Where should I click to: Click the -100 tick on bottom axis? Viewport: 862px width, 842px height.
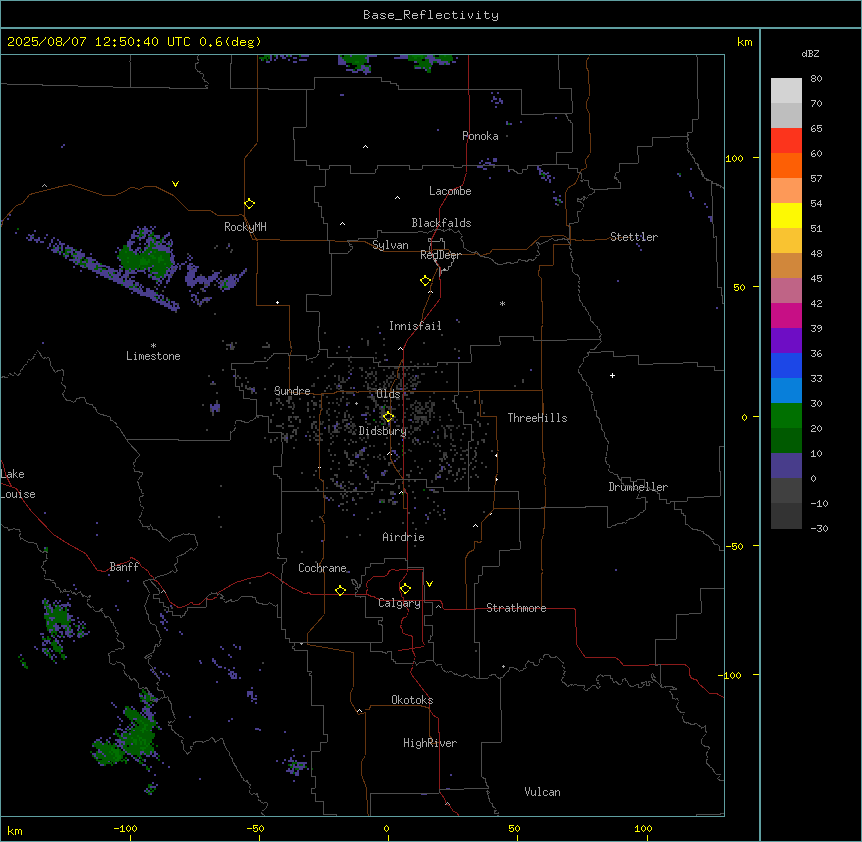click(125, 828)
